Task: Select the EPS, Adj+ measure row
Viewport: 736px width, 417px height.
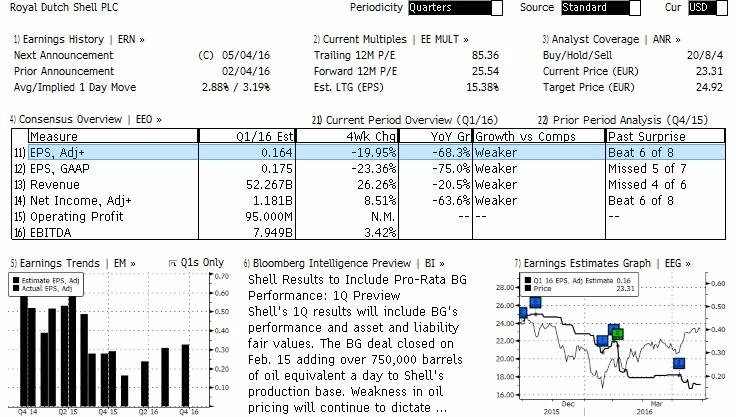Action: [x=368, y=153]
